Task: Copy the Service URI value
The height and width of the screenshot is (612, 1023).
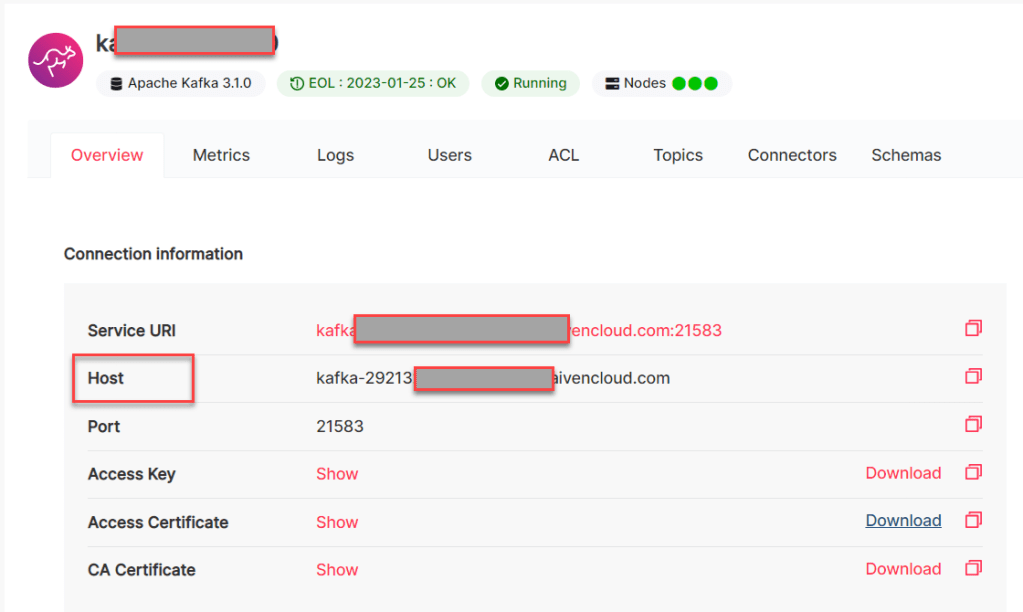Action: click(973, 329)
